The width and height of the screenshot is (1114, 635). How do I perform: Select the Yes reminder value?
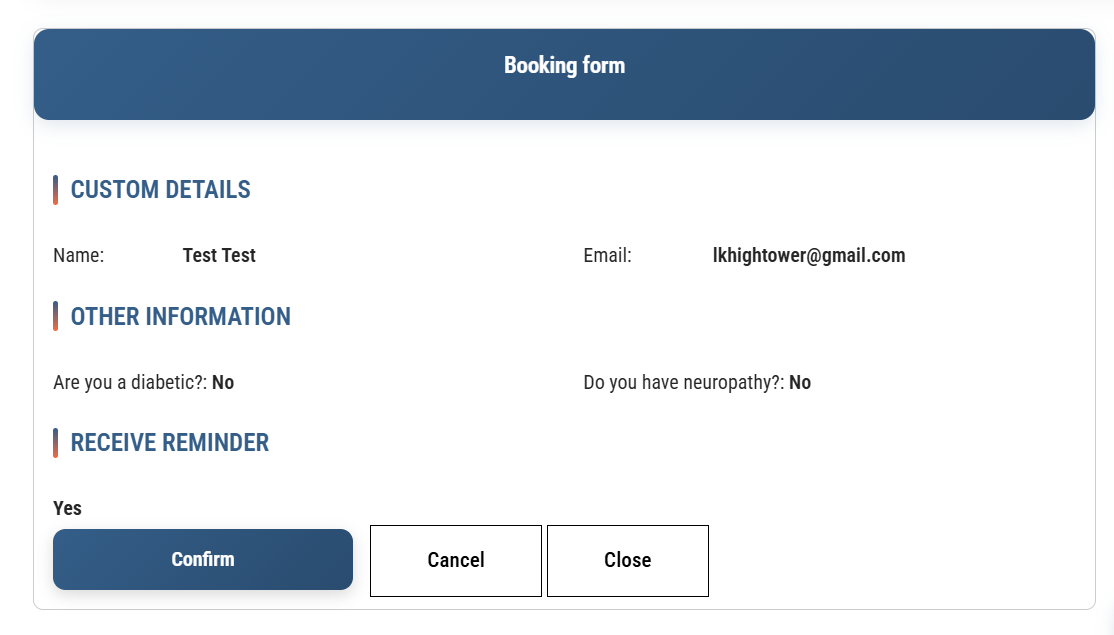tap(67, 508)
